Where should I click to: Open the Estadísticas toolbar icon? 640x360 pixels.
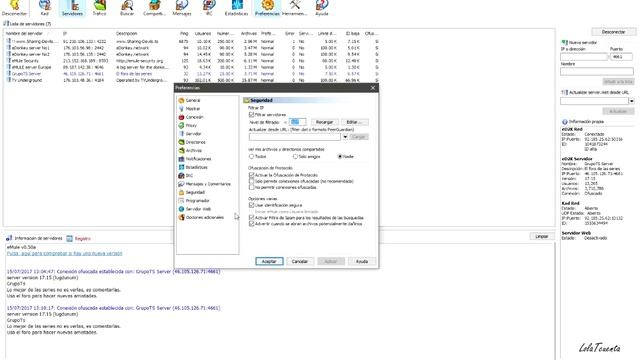coord(236,8)
